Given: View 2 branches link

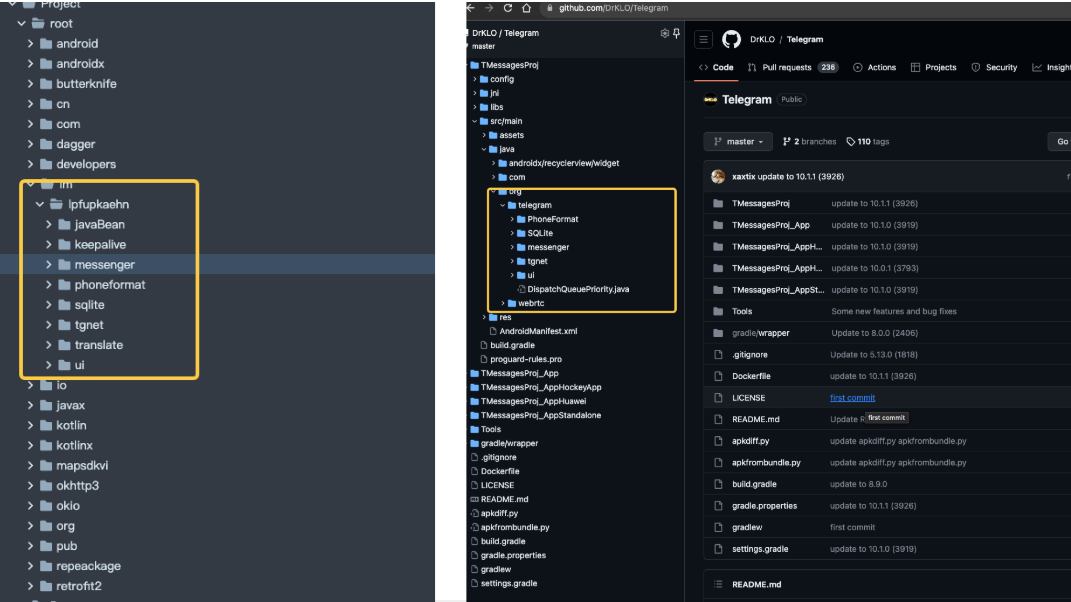Looking at the screenshot, I should [x=809, y=141].
